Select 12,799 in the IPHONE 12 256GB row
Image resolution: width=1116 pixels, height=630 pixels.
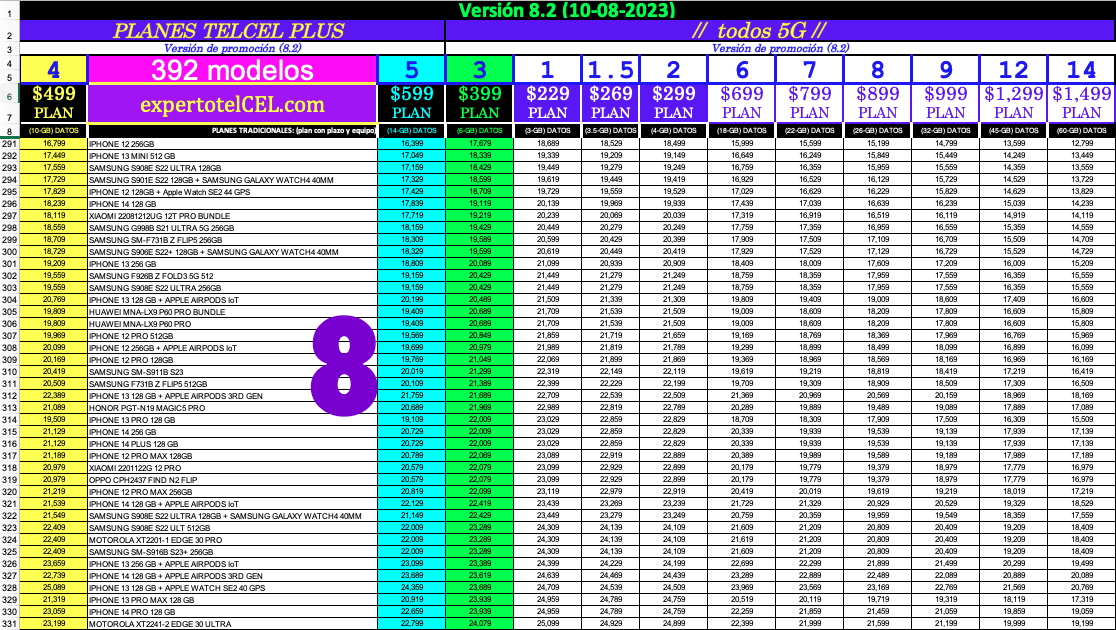[x=1081, y=144]
